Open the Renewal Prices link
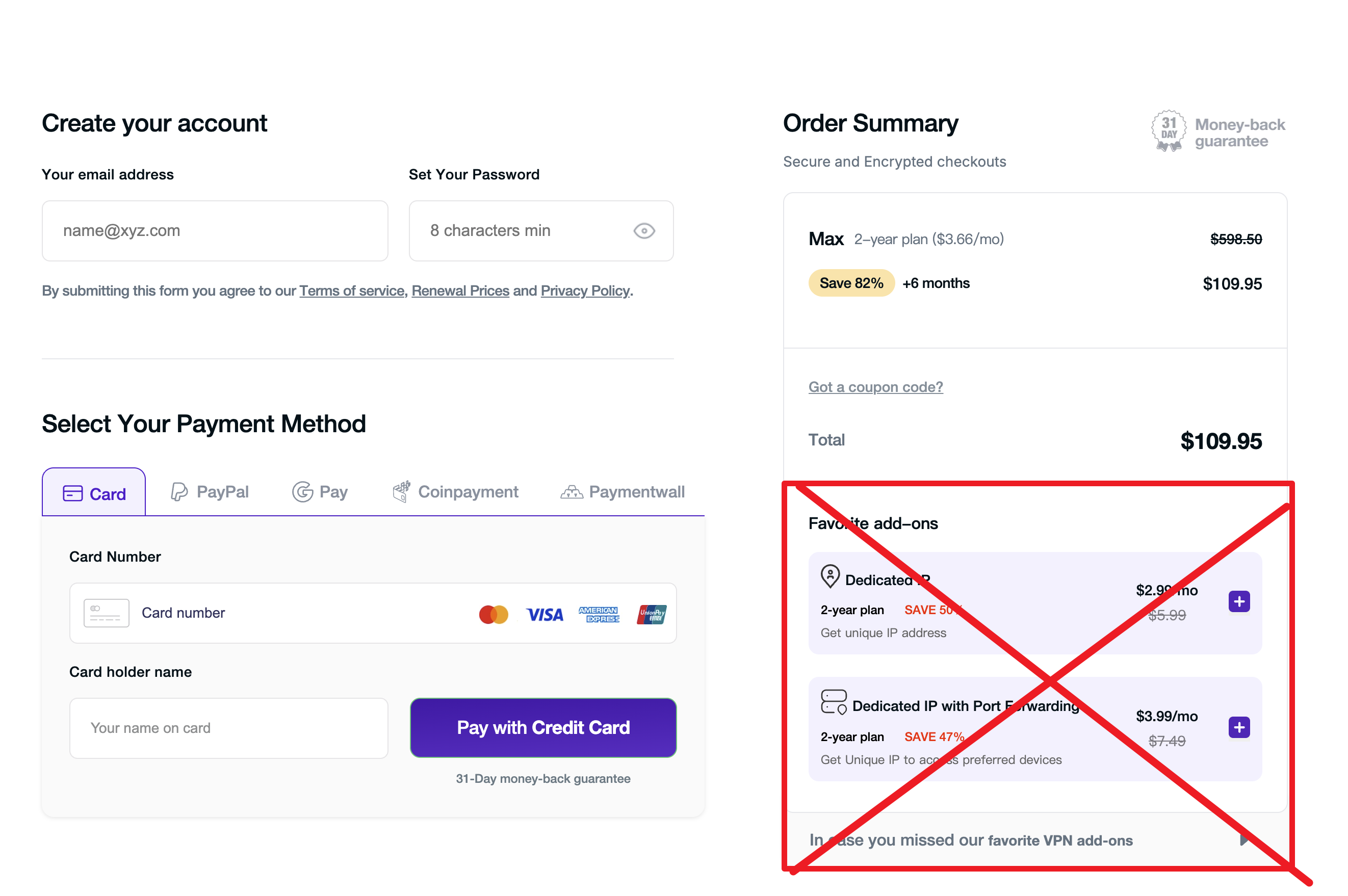The image size is (1348, 896). click(x=460, y=291)
